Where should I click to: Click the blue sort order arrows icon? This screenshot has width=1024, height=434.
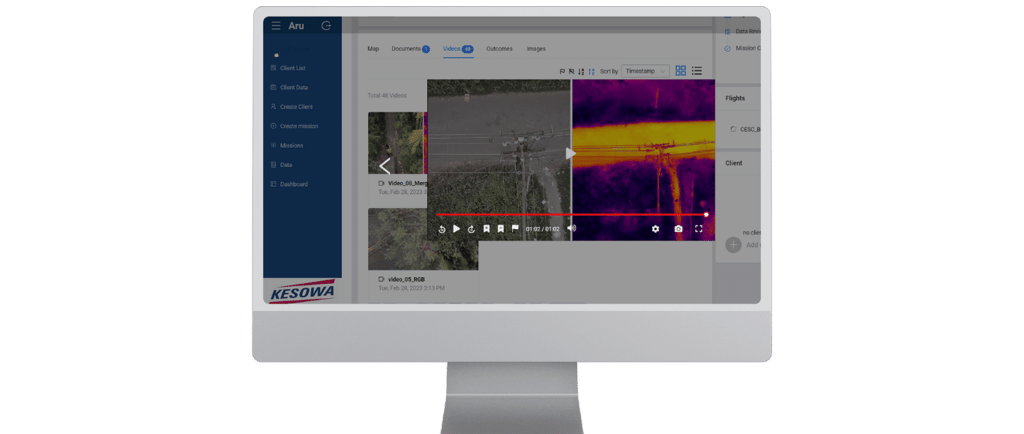[x=592, y=71]
